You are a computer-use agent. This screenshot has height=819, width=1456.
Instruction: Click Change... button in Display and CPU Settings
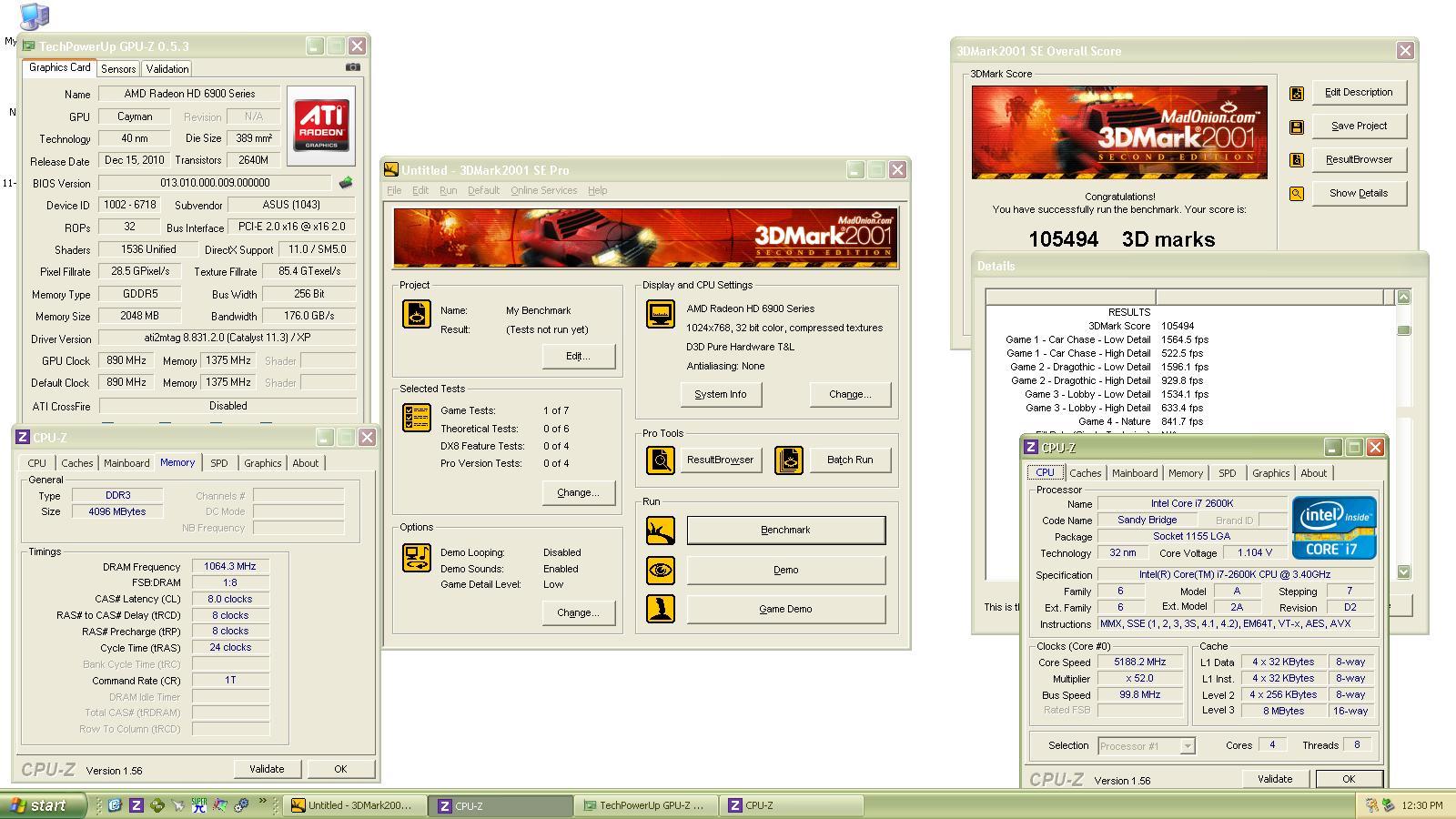click(850, 395)
